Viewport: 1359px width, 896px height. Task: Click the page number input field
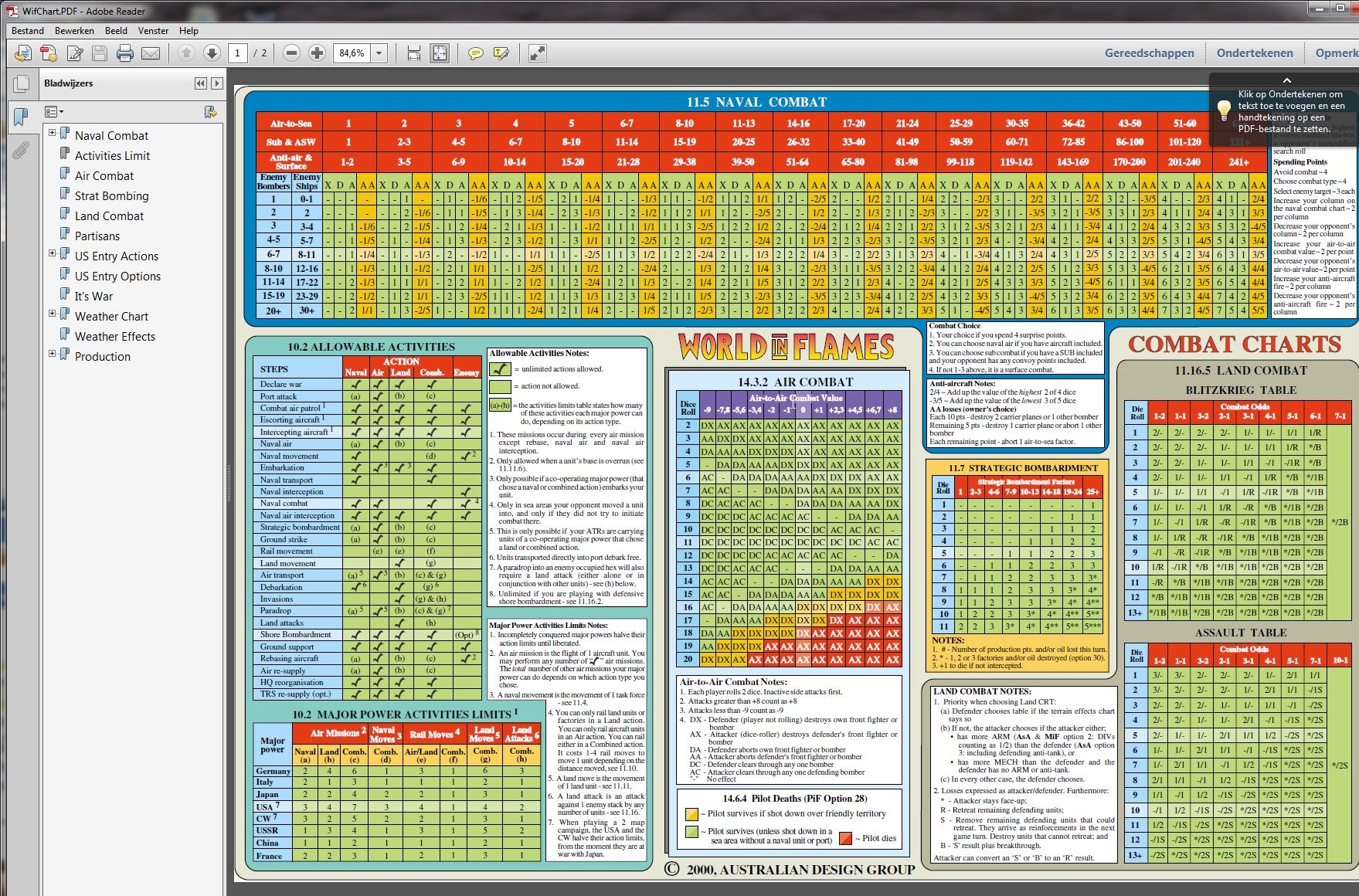(x=238, y=53)
